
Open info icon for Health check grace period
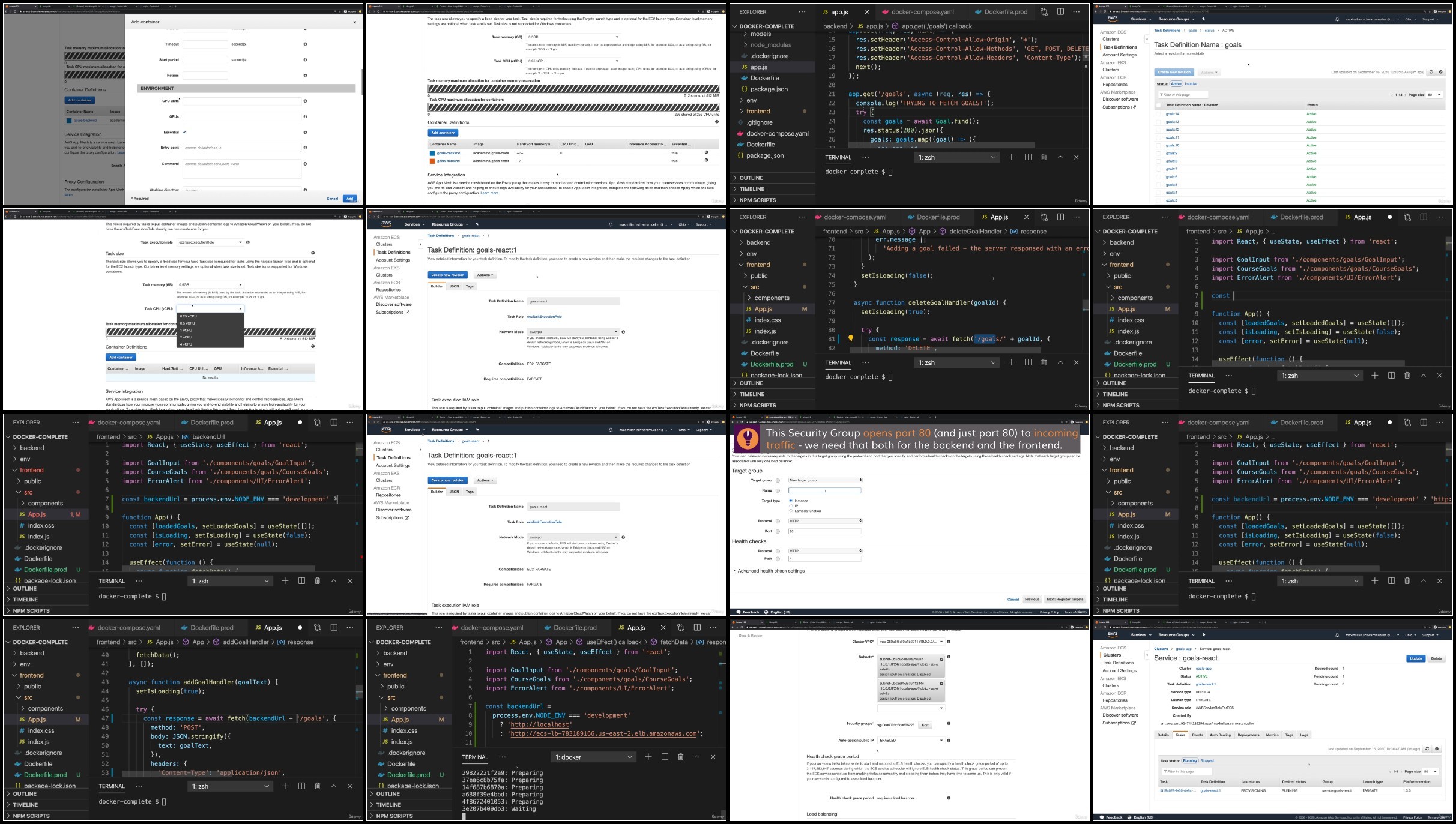[949, 798]
